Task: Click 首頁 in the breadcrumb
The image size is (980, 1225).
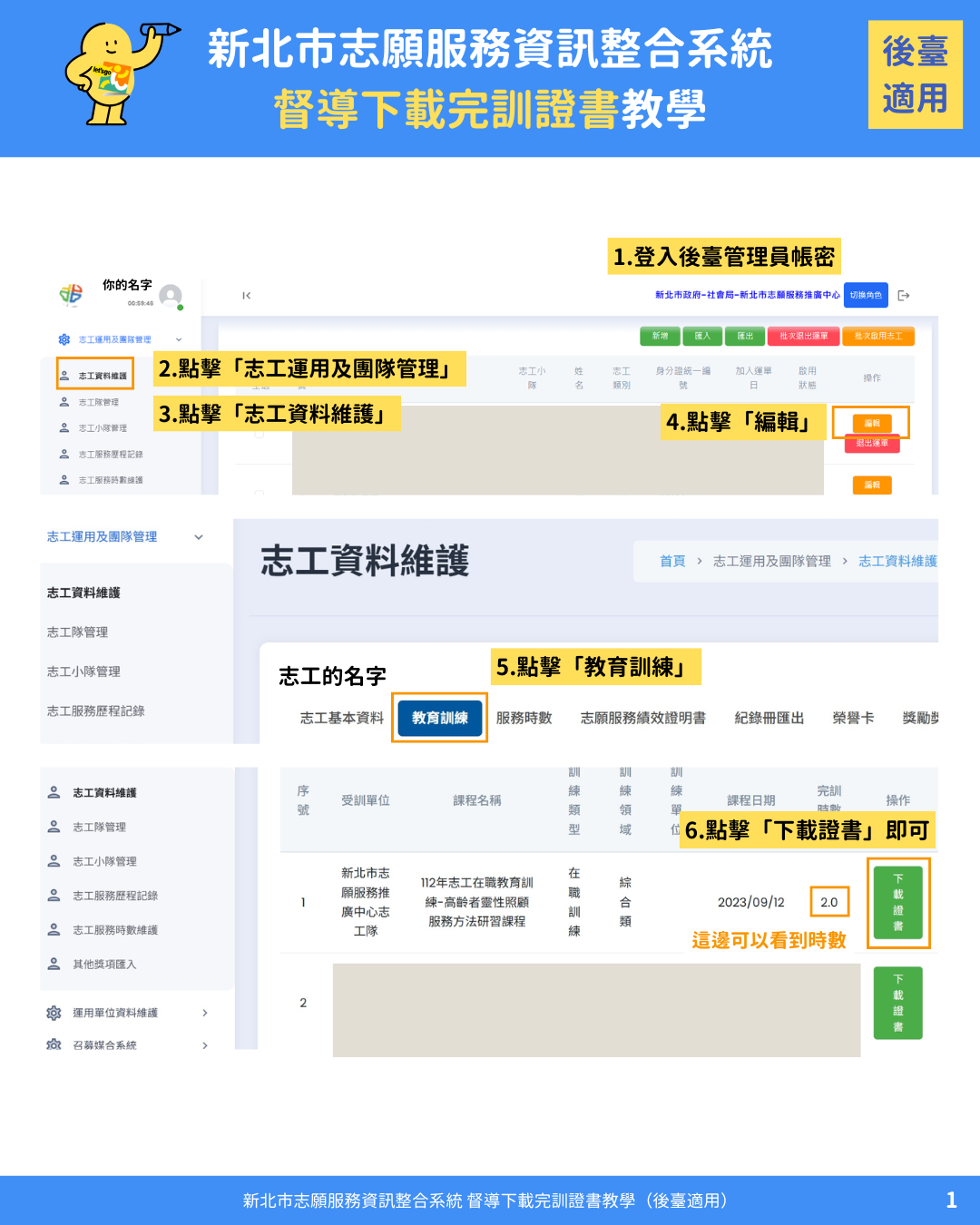Action: click(x=672, y=562)
